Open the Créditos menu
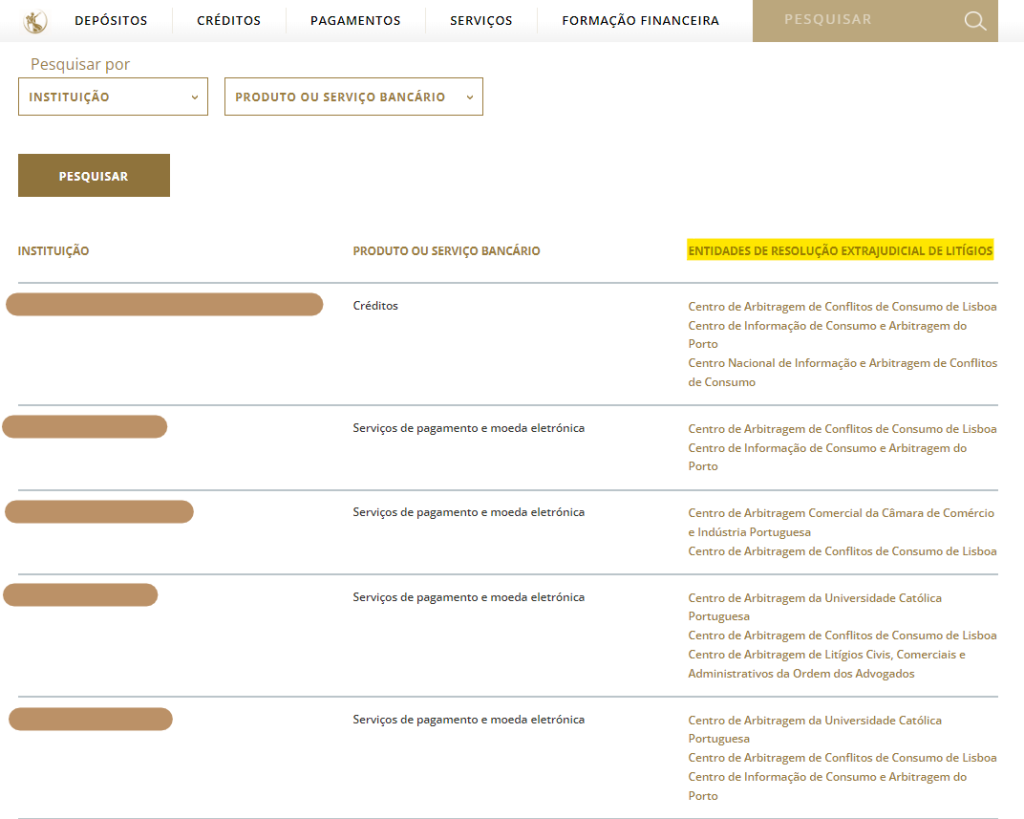1024x819 pixels. click(x=229, y=21)
